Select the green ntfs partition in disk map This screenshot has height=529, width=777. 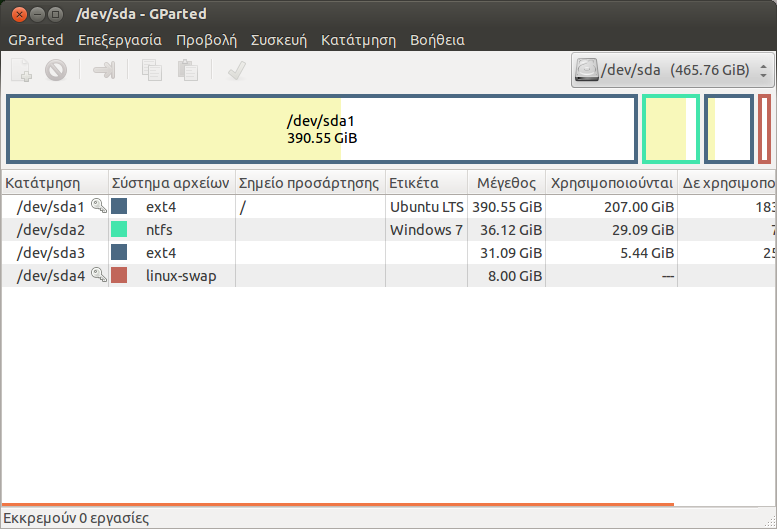670,129
